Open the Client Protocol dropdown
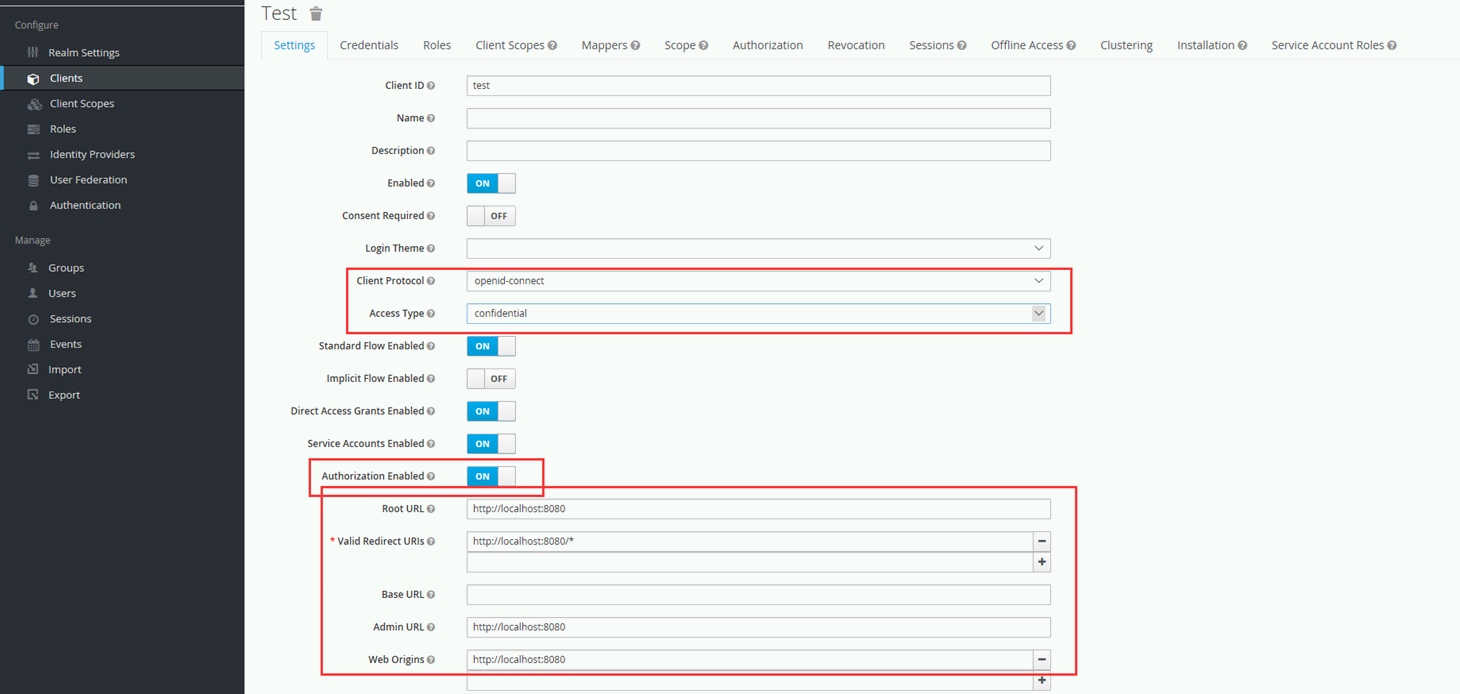Screen dimensions: 1460x694 pyautogui.click(x=758, y=281)
